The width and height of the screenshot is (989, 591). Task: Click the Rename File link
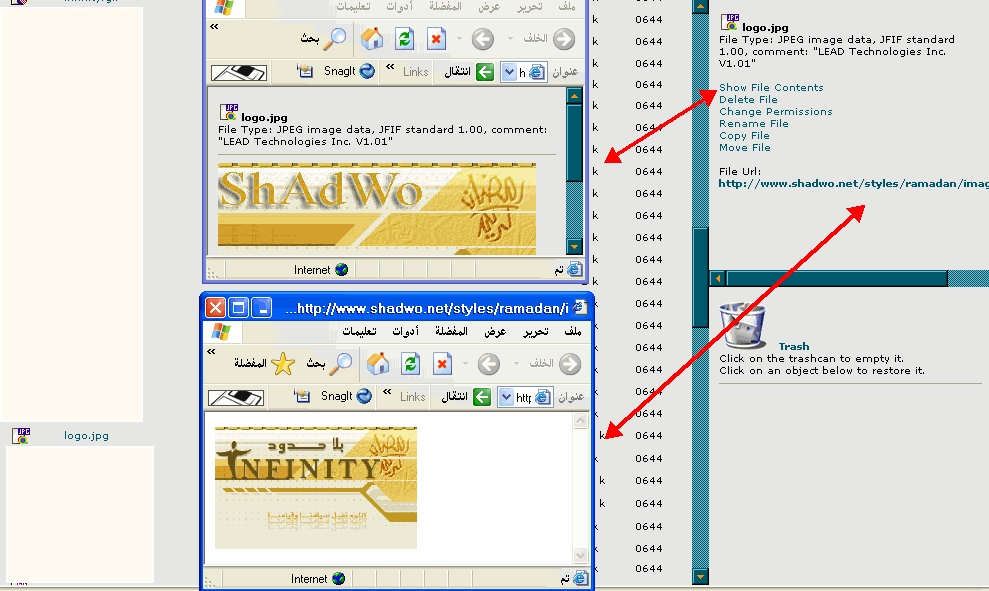pyautogui.click(x=754, y=124)
